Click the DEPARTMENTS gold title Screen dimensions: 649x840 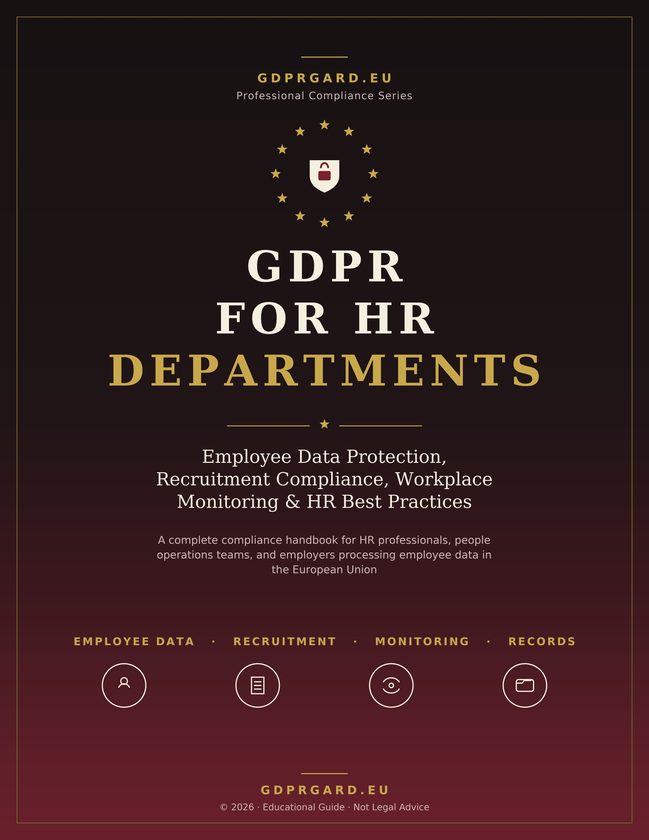pyautogui.click(x=325, y=370)
